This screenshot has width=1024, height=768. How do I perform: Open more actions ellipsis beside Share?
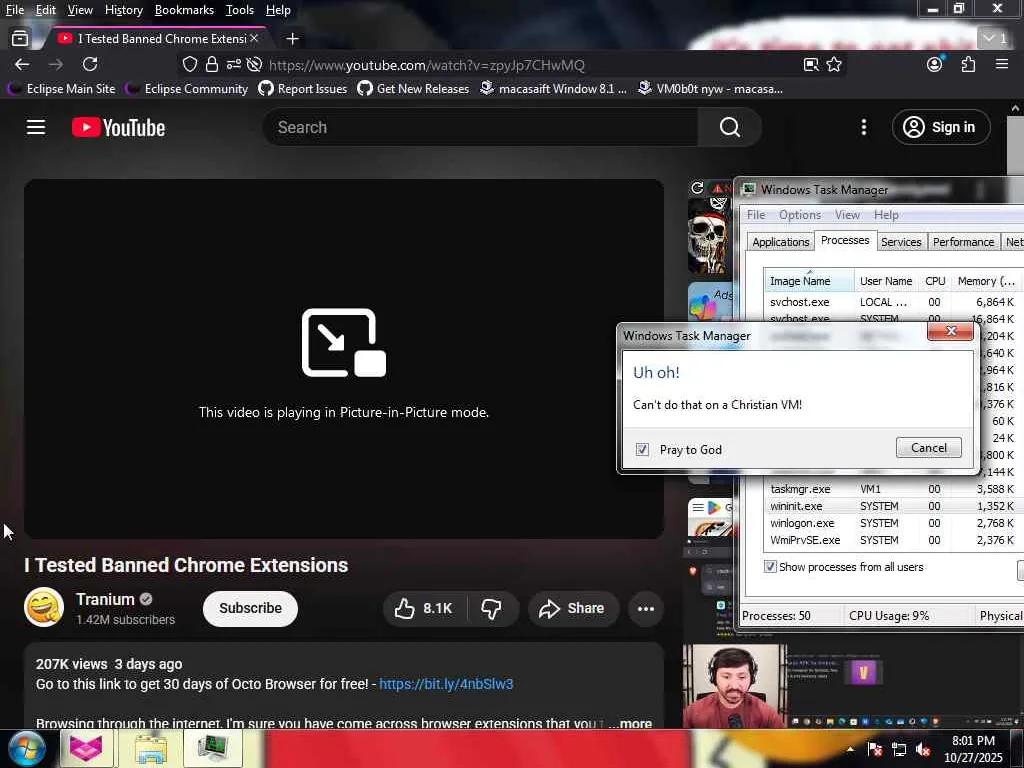pos(646,609)
